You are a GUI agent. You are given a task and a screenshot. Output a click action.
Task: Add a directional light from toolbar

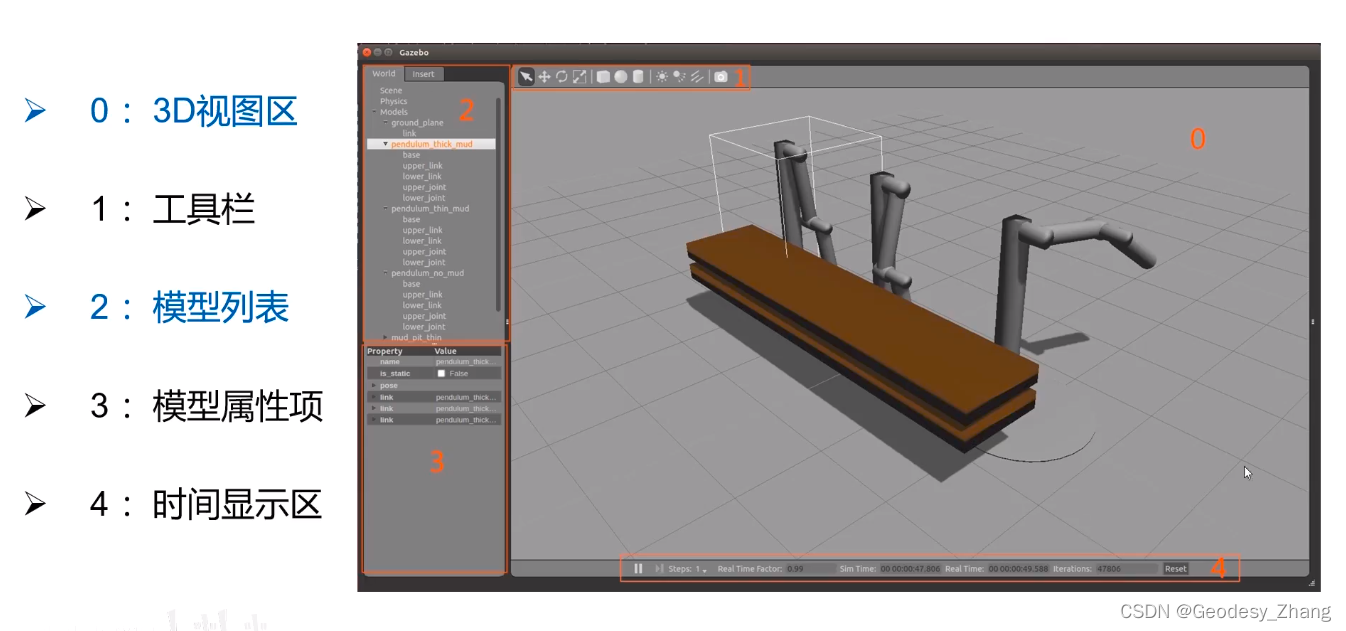tap(697, 77)
